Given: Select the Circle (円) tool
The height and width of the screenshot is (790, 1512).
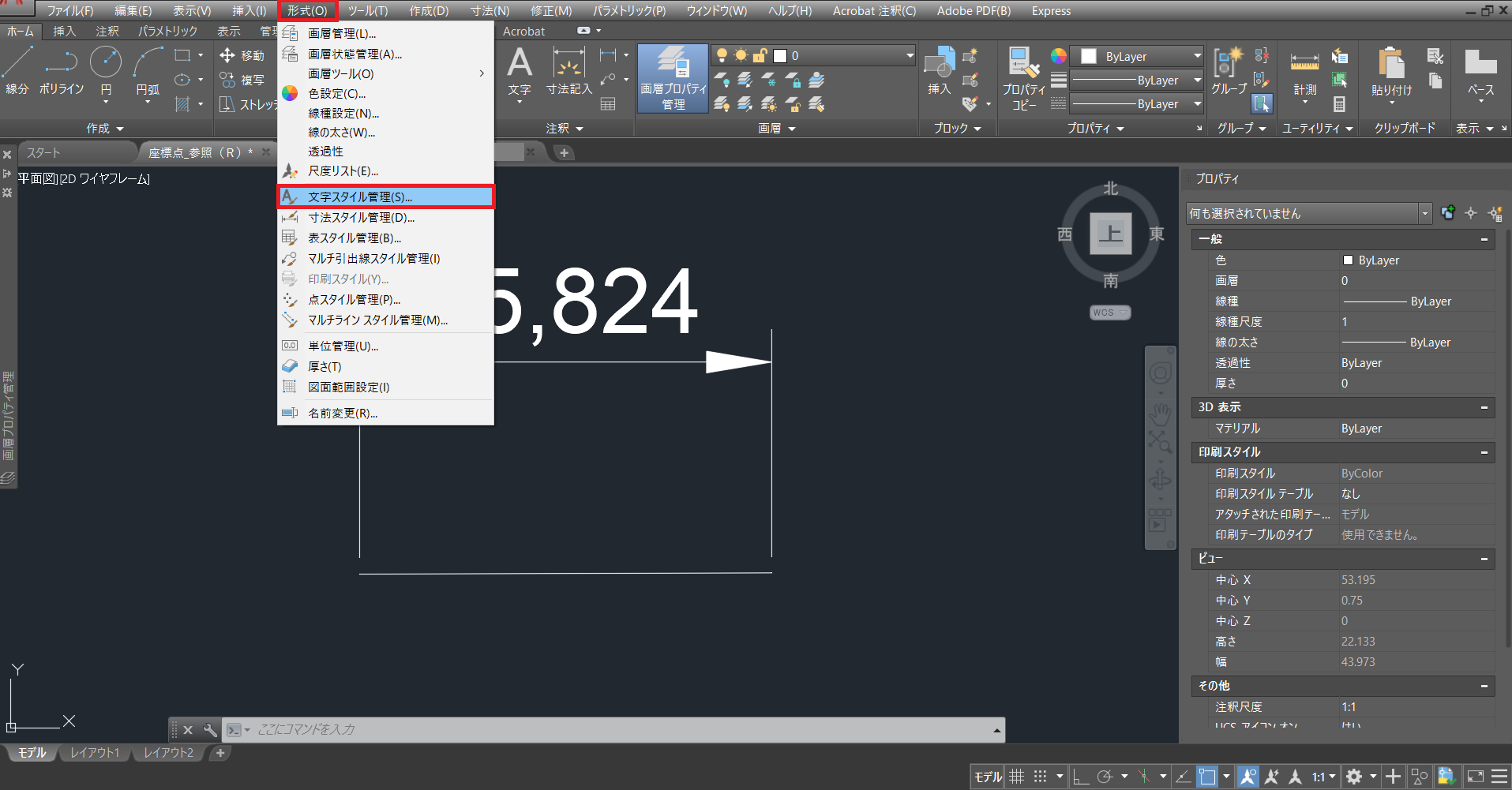Looking at the screenshot, I should point(106,71).
